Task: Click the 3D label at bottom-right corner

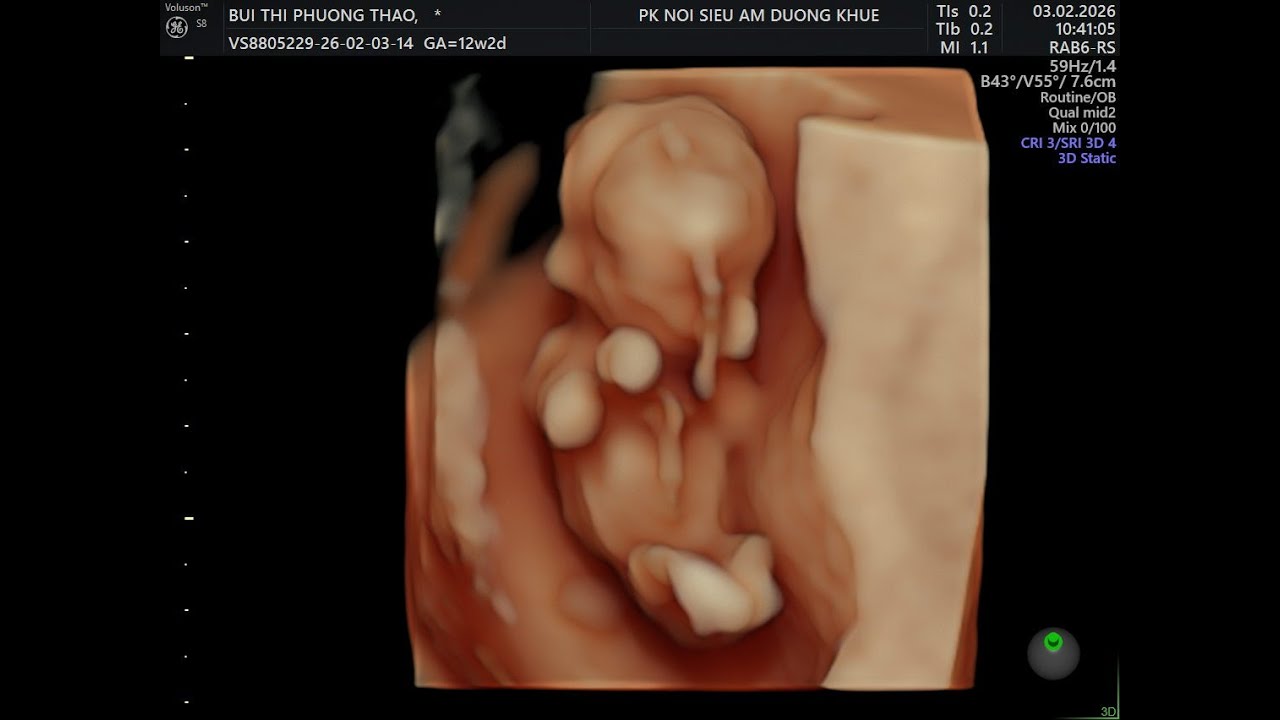Action: [x=1108, y=712]
